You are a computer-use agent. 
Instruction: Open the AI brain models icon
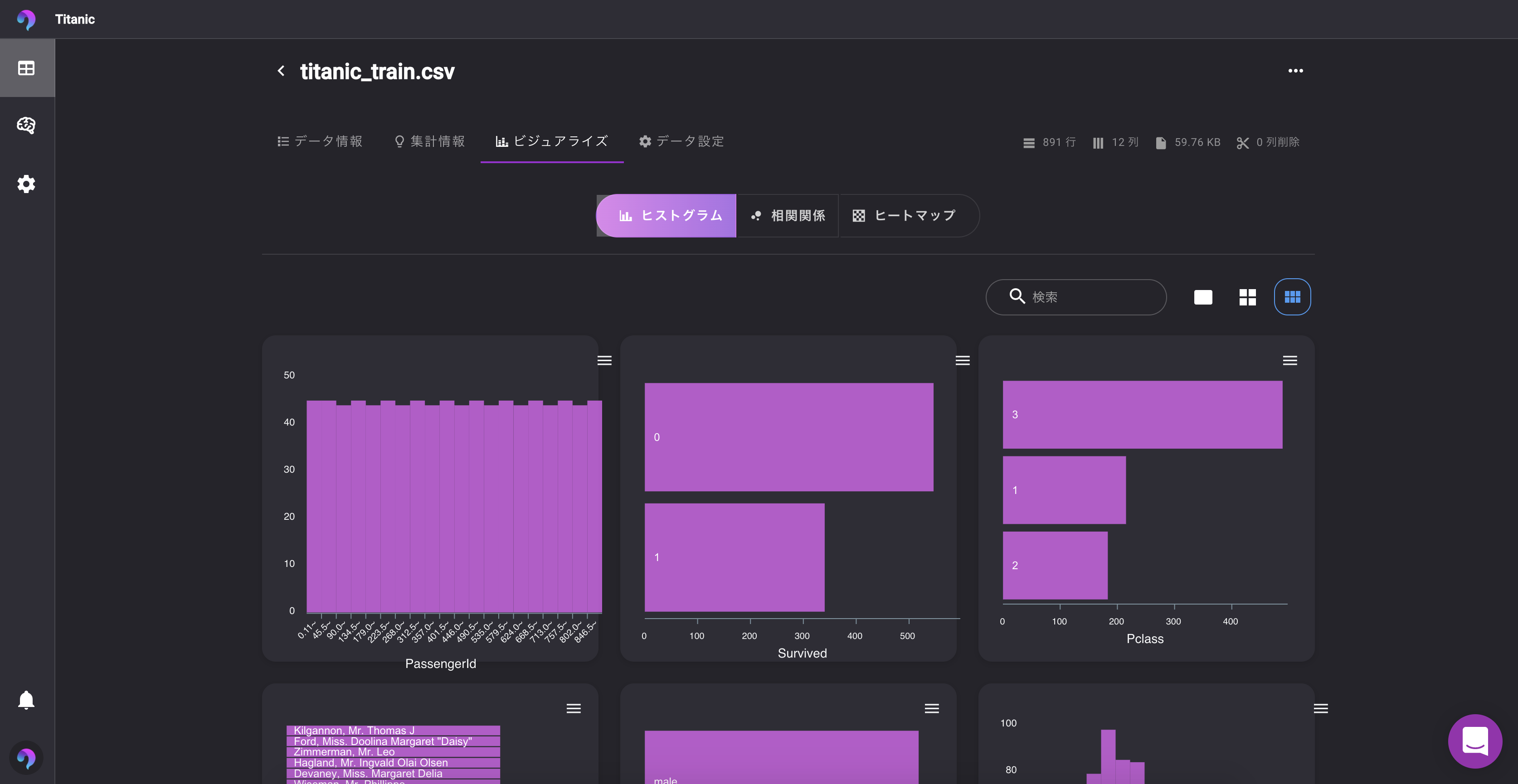pos(26,126)
